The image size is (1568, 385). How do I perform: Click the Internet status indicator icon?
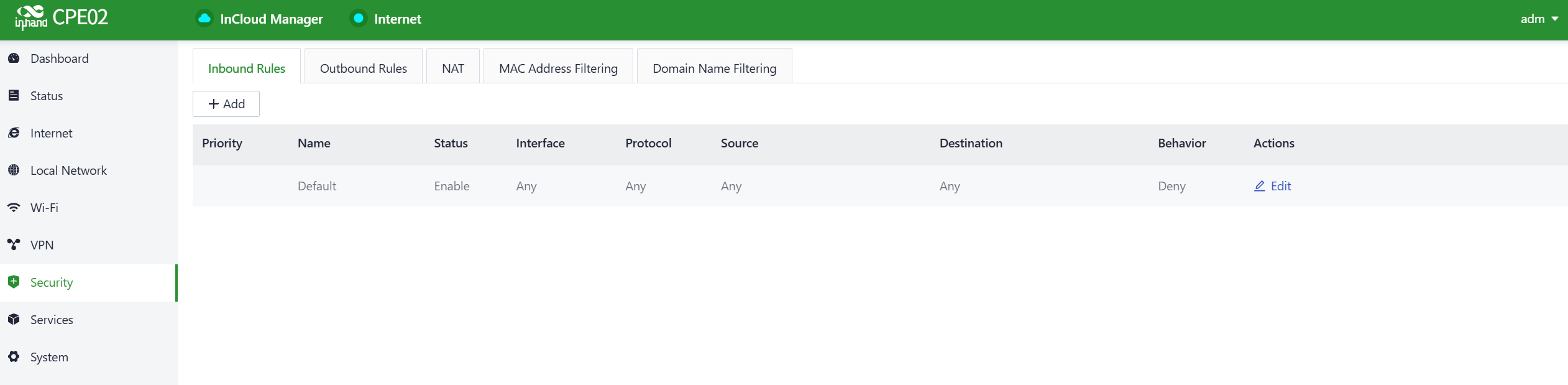[x=359, y=19]
